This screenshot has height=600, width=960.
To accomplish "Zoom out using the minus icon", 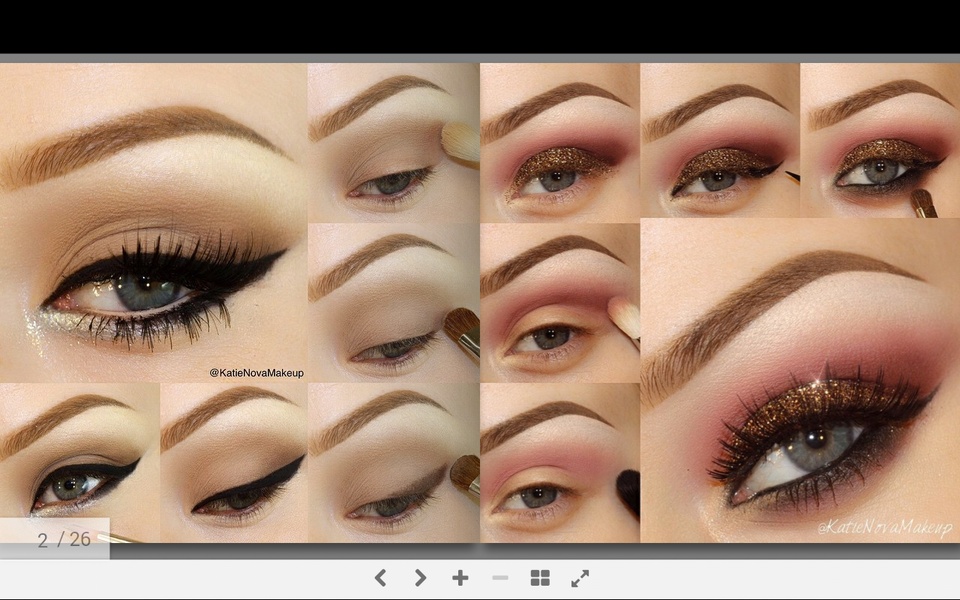I will (500, 577).
